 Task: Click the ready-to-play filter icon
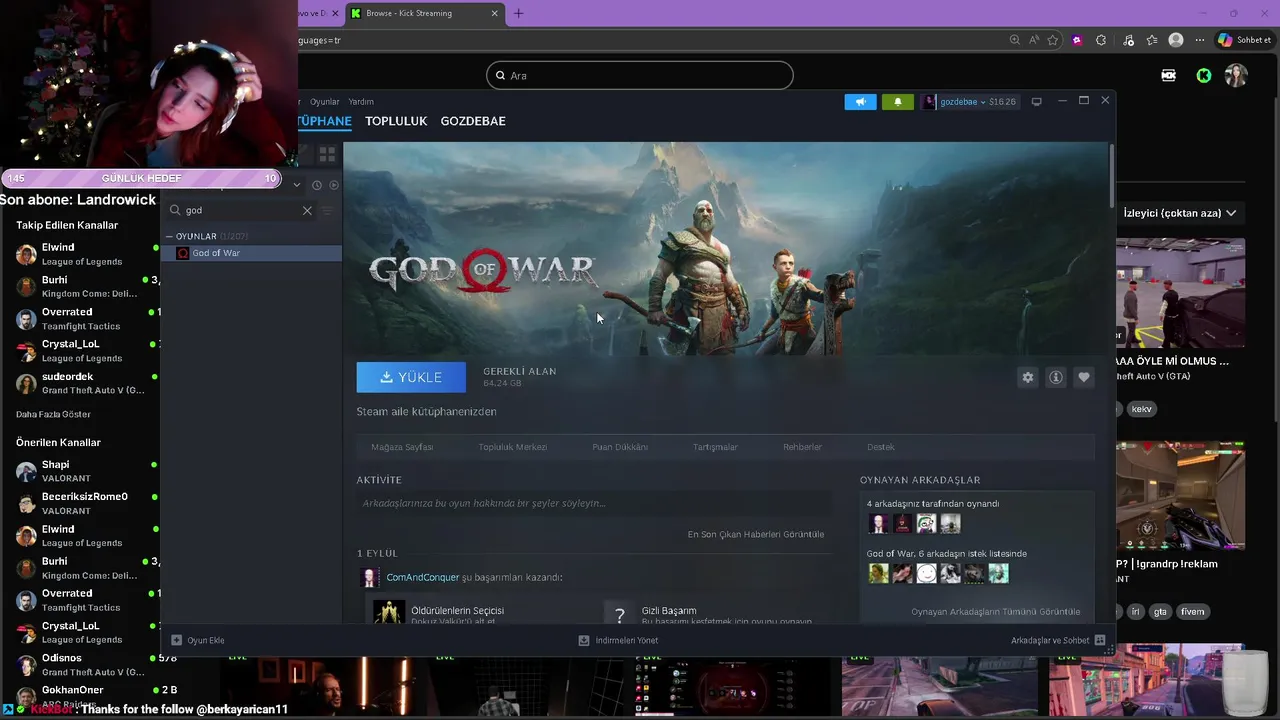pyautogui.click(x=334, y=185)
